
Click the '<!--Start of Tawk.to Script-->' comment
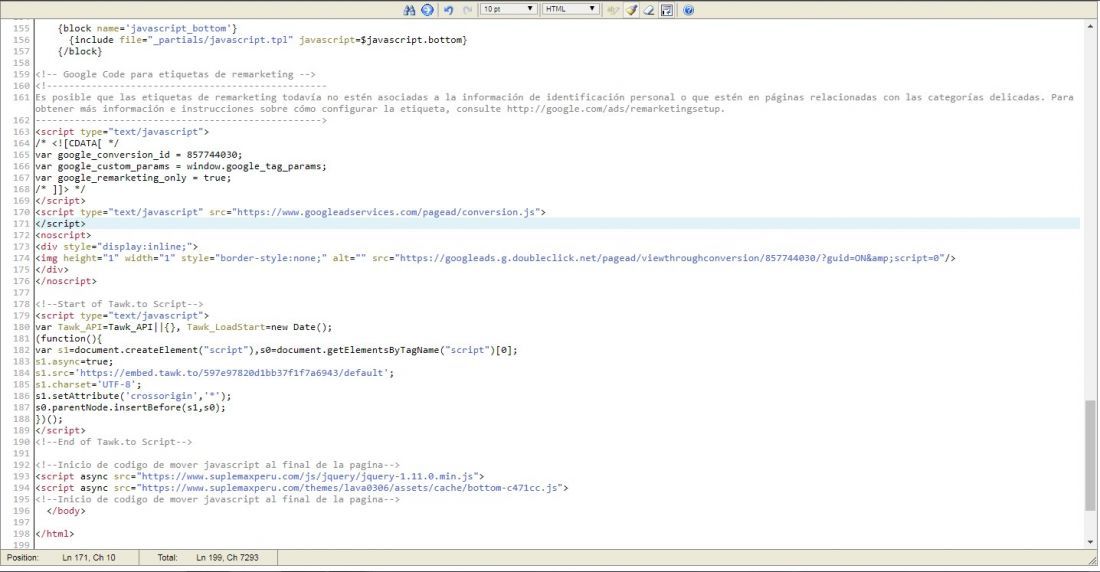click(119, 304)
